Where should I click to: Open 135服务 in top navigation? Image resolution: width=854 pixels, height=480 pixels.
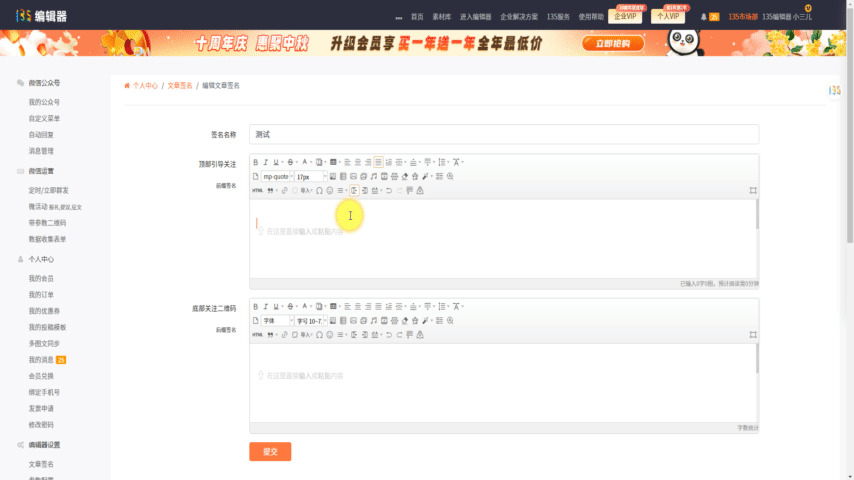(558, 17)
